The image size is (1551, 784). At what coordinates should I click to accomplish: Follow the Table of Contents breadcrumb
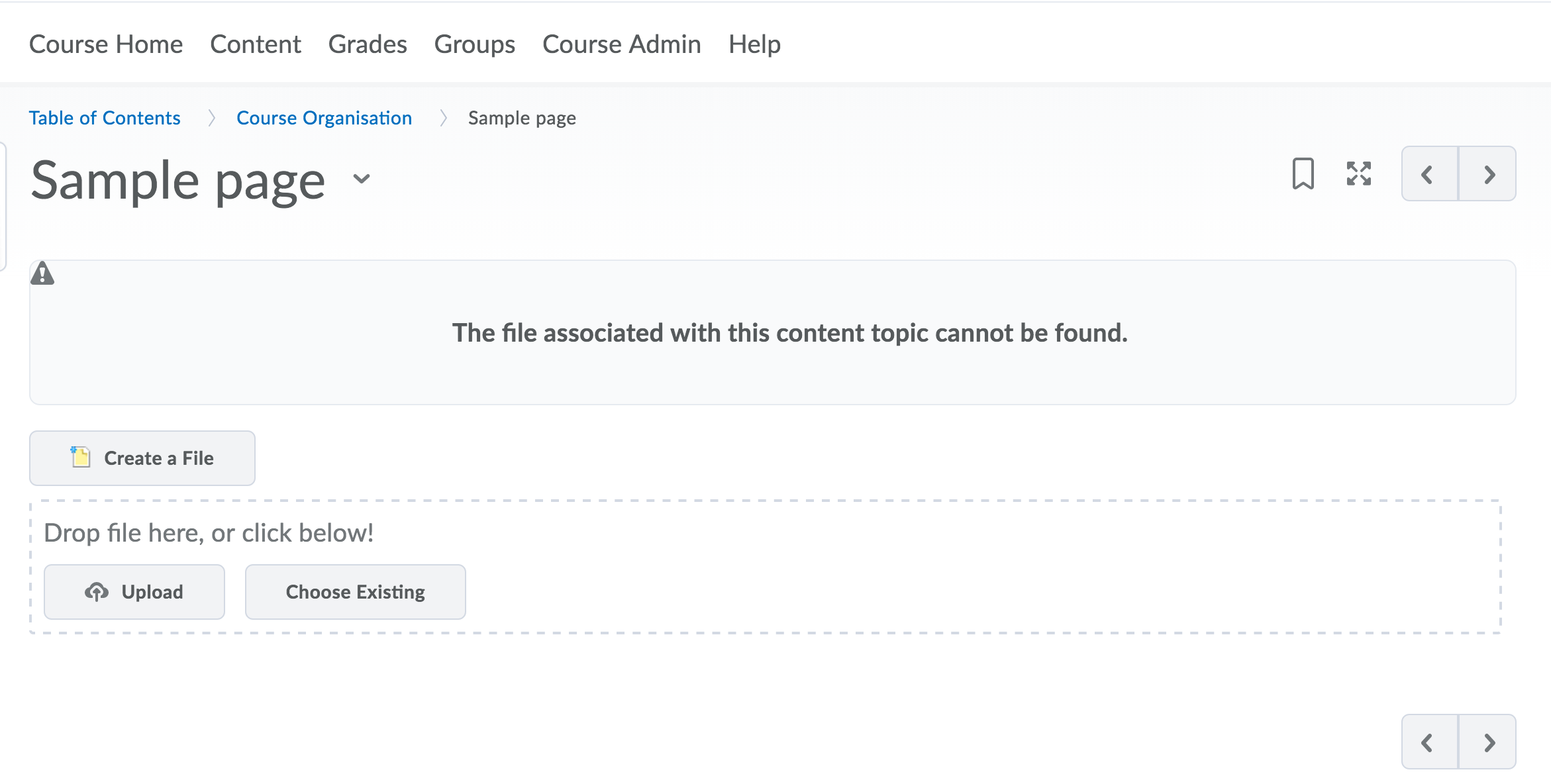[105, 118]
